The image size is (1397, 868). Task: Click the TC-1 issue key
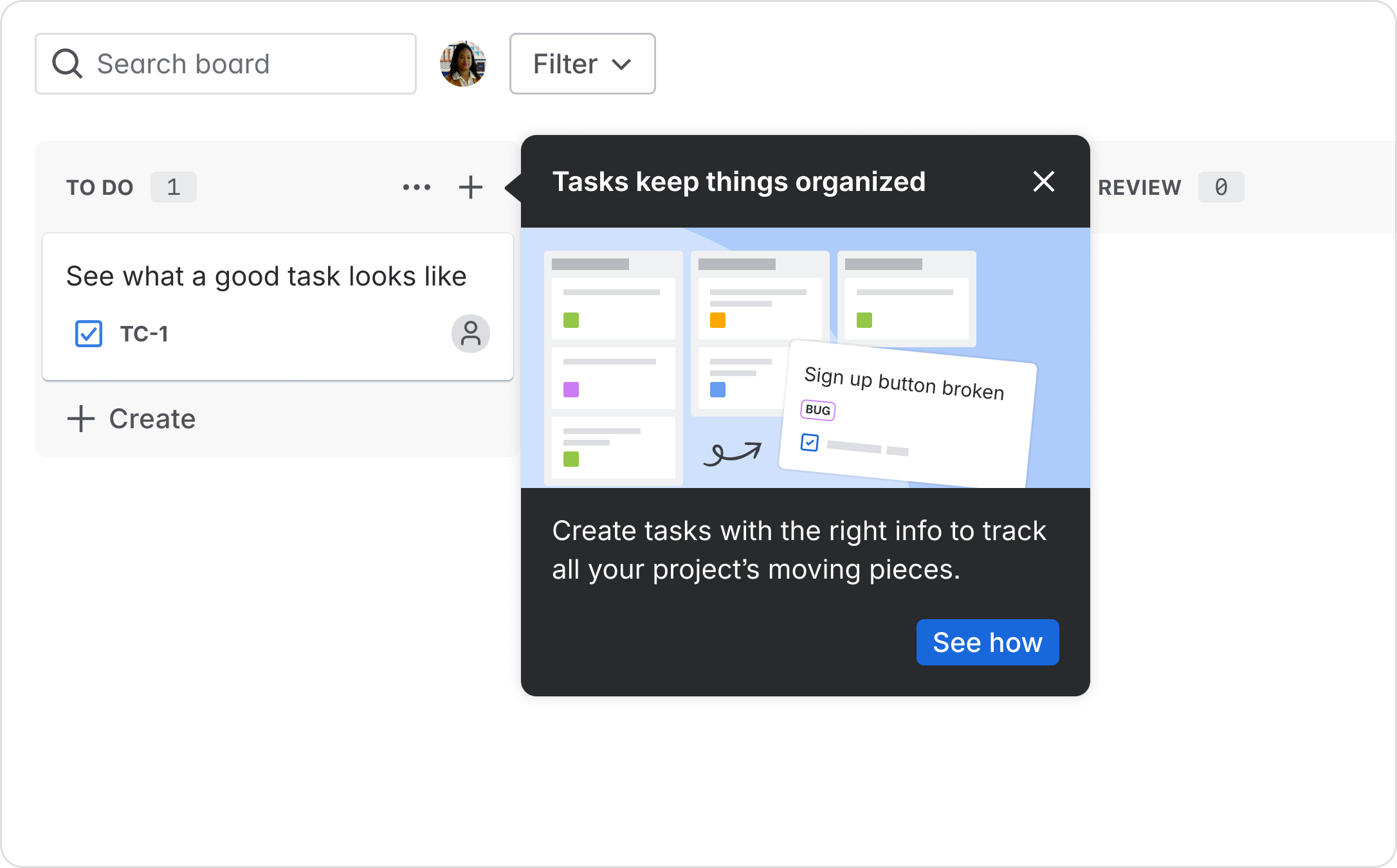tap(144, 334)
